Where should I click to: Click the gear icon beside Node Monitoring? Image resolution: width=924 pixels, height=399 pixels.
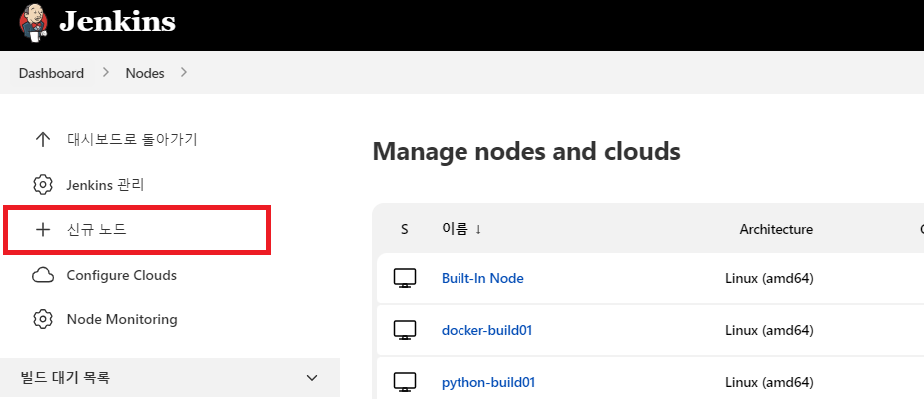[42, 319]
